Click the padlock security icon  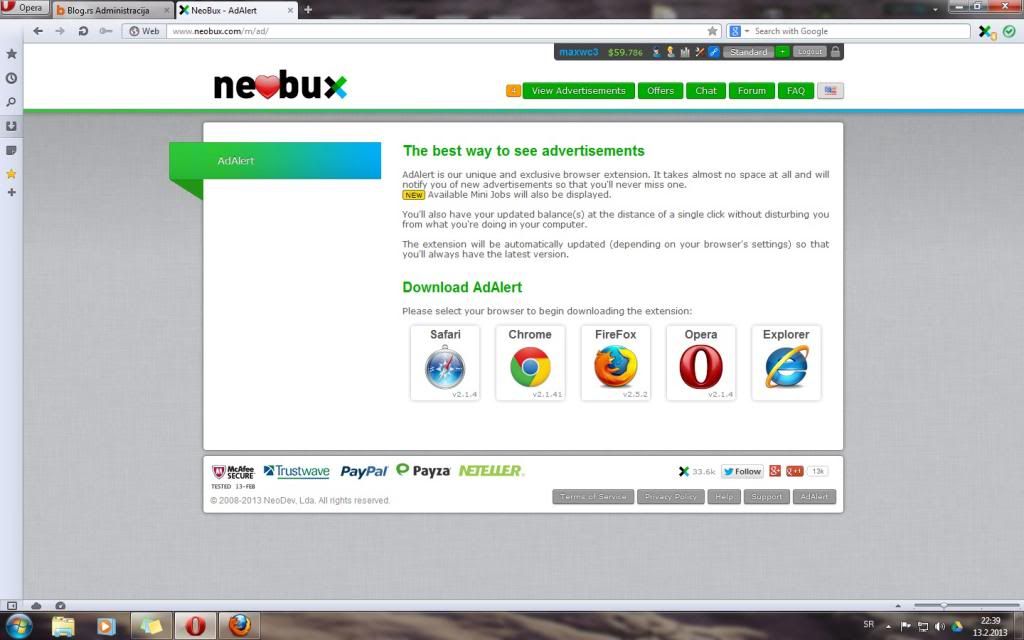click(x=835, y=52)
